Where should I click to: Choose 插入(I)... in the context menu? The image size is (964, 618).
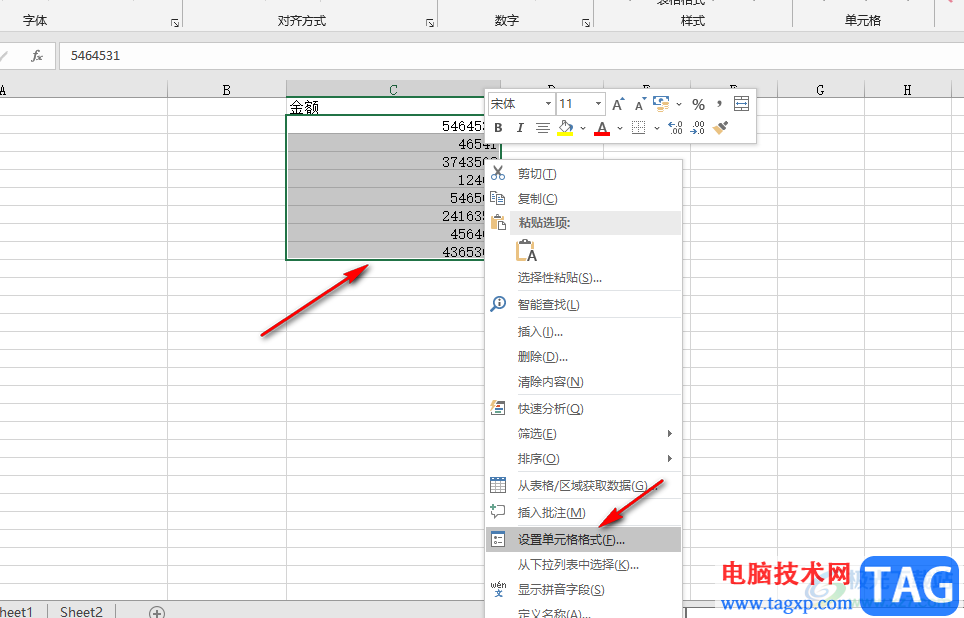(x=583, y=332)
